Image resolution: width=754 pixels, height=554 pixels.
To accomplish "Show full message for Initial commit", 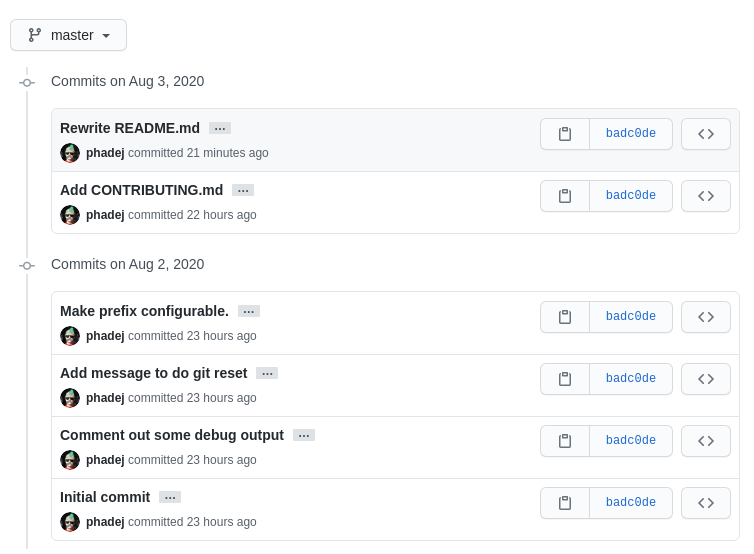I will pyautogui.click(x=170, y=497).
